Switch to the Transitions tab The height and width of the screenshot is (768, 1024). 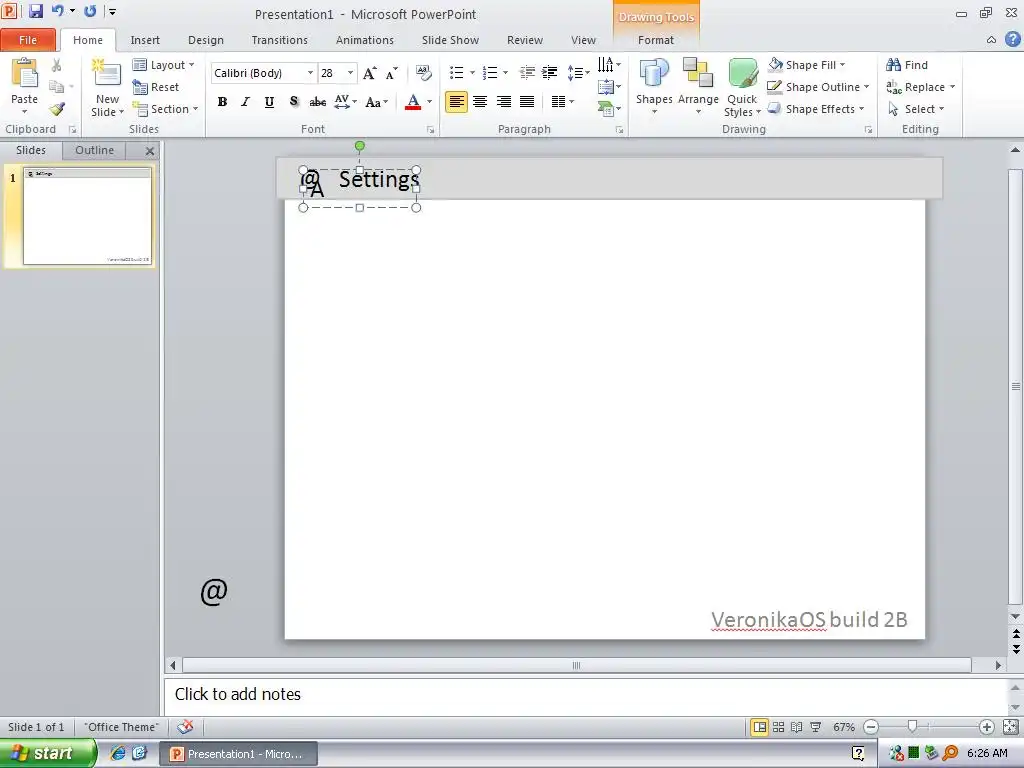[280, 40]
